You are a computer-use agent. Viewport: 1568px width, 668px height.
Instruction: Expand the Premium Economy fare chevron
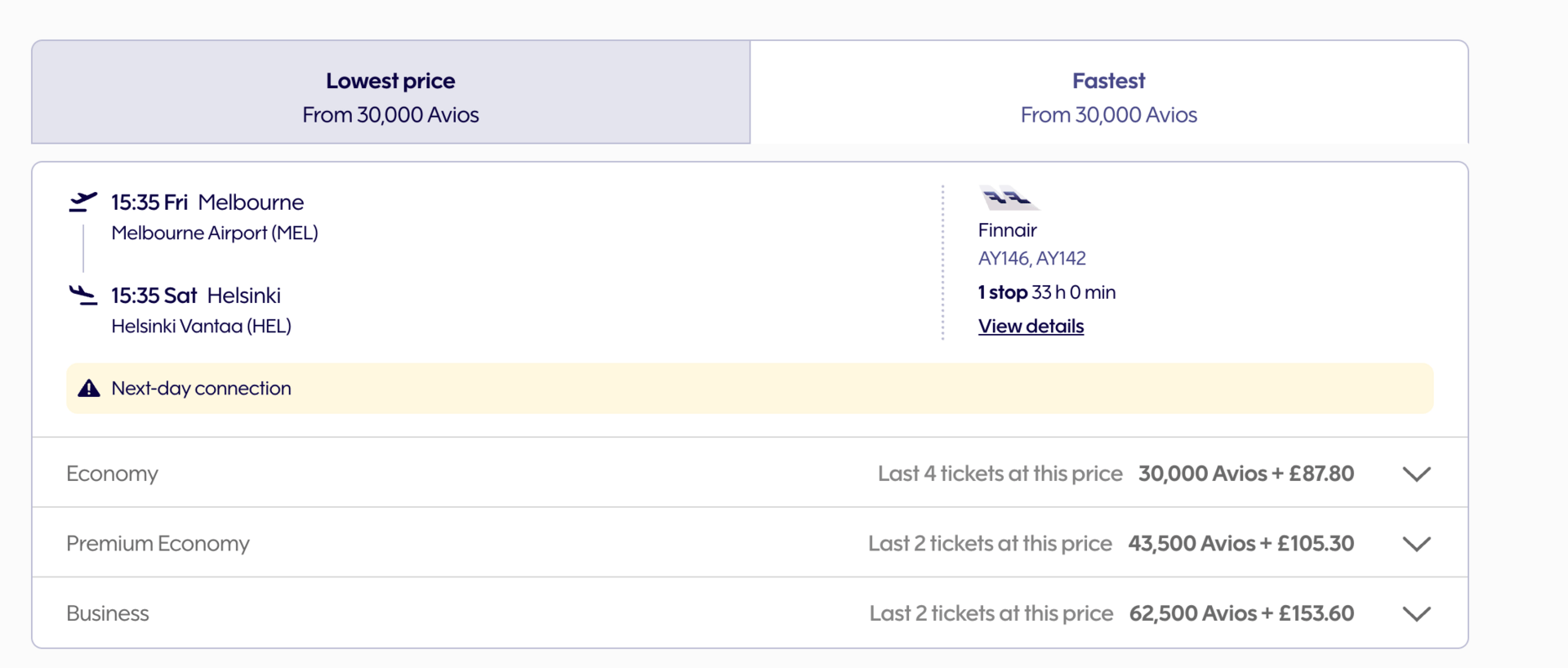click(x=1416, y=544)
